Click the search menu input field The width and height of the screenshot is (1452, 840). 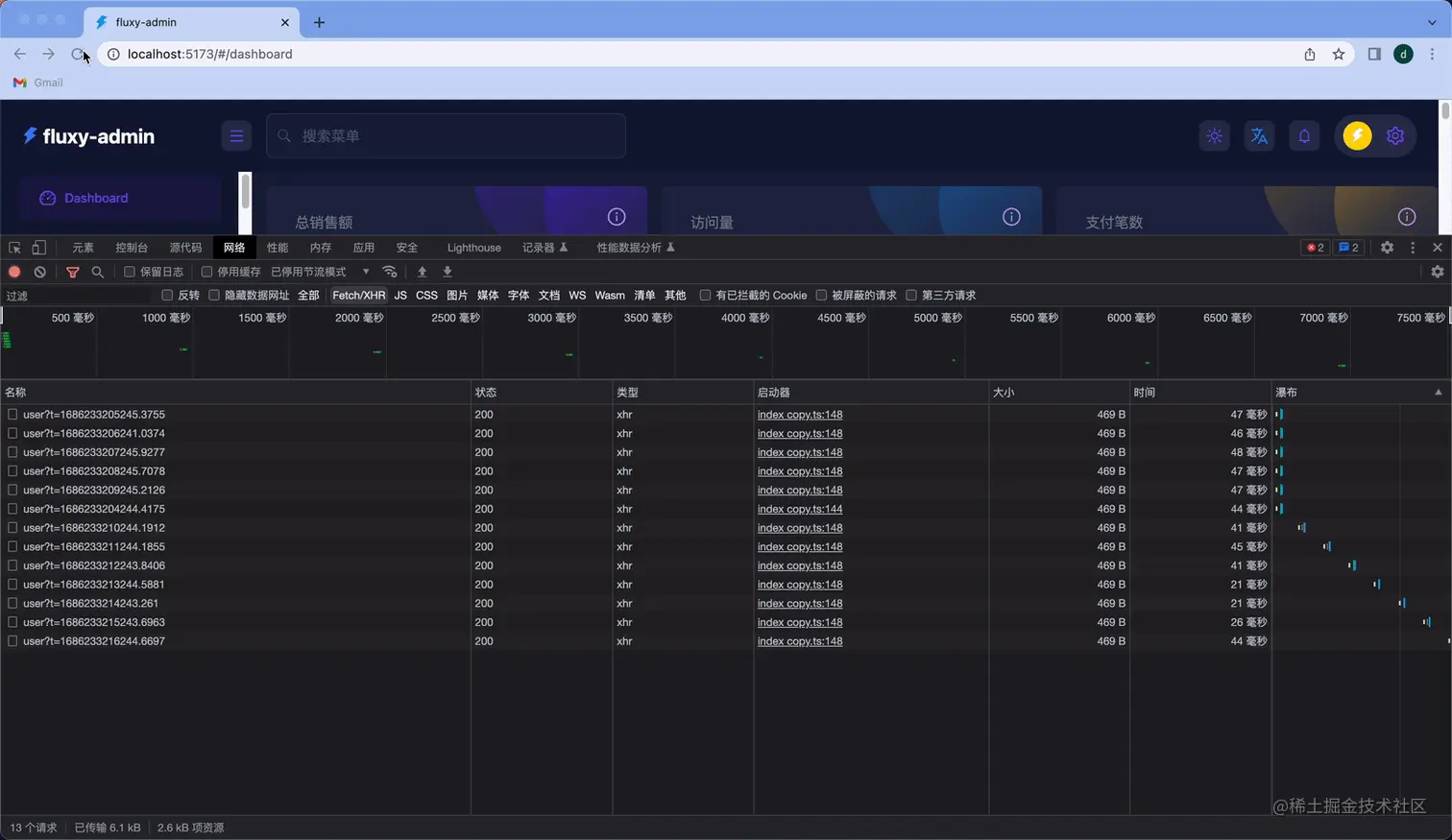446,135
